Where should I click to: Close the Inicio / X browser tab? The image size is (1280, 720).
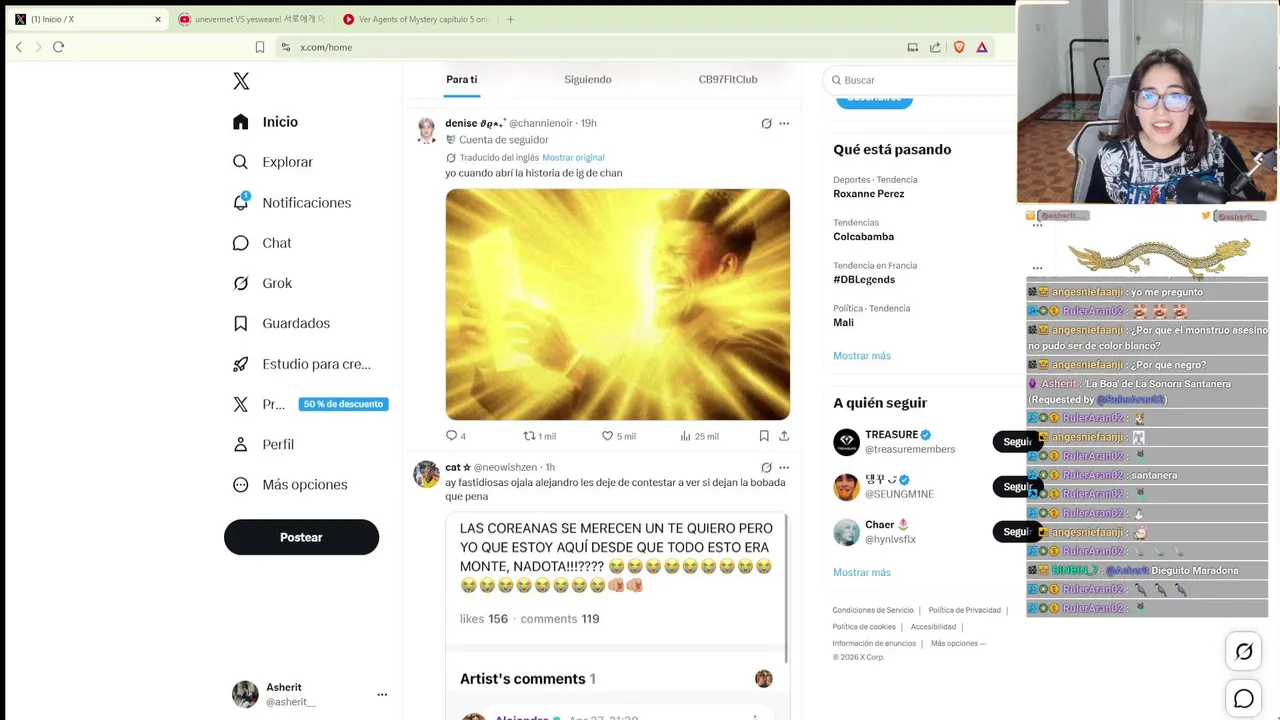coord(157,19)
